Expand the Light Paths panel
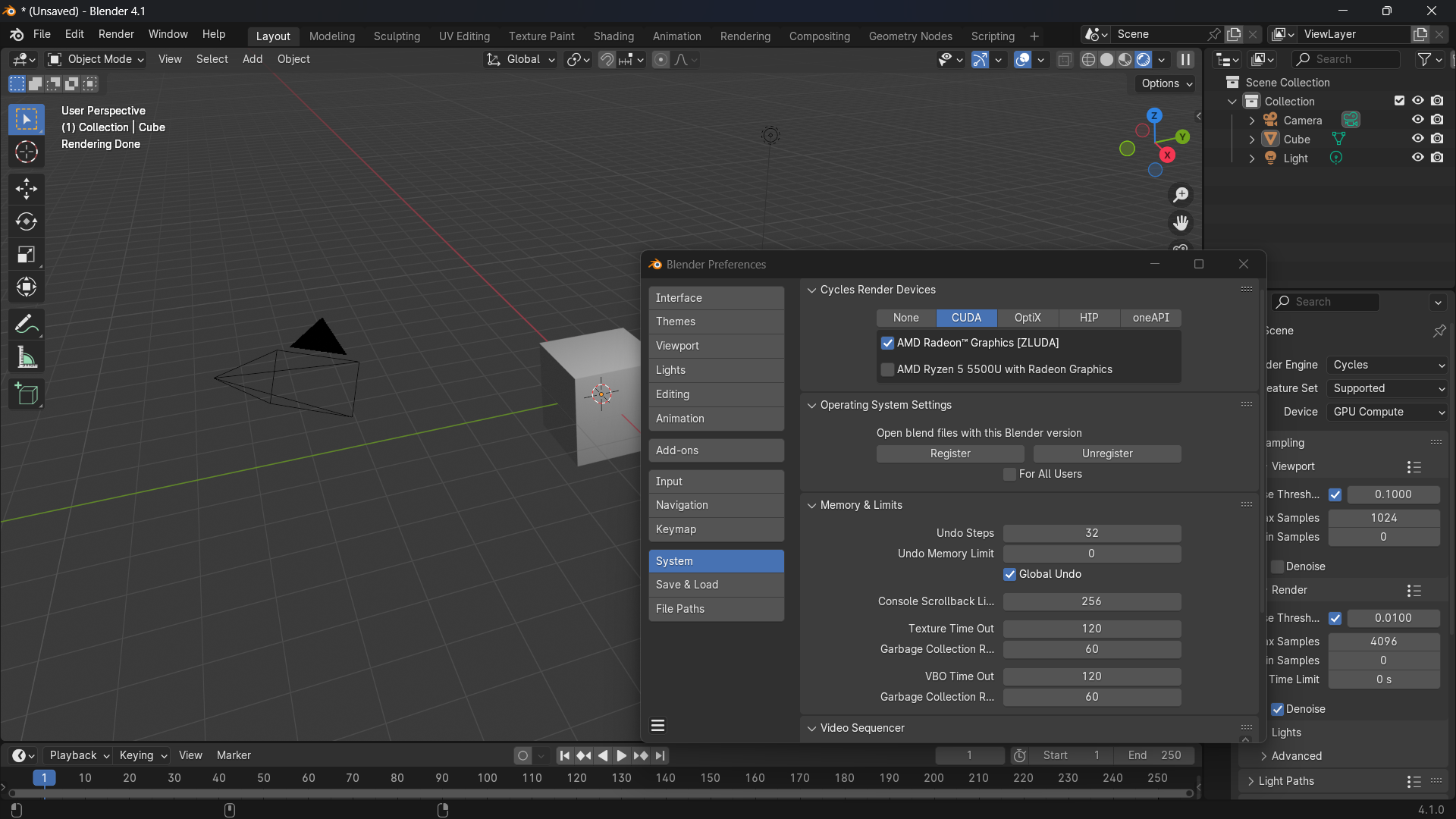The height and width of the screenshot is (819, 1456). (1250, 781)
